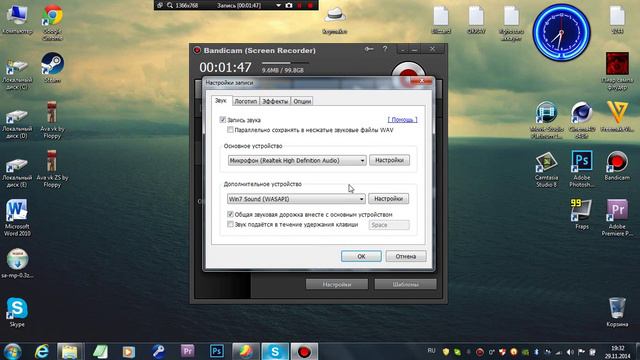Click the 'Отмена' cancel button

tap(406, 256)
